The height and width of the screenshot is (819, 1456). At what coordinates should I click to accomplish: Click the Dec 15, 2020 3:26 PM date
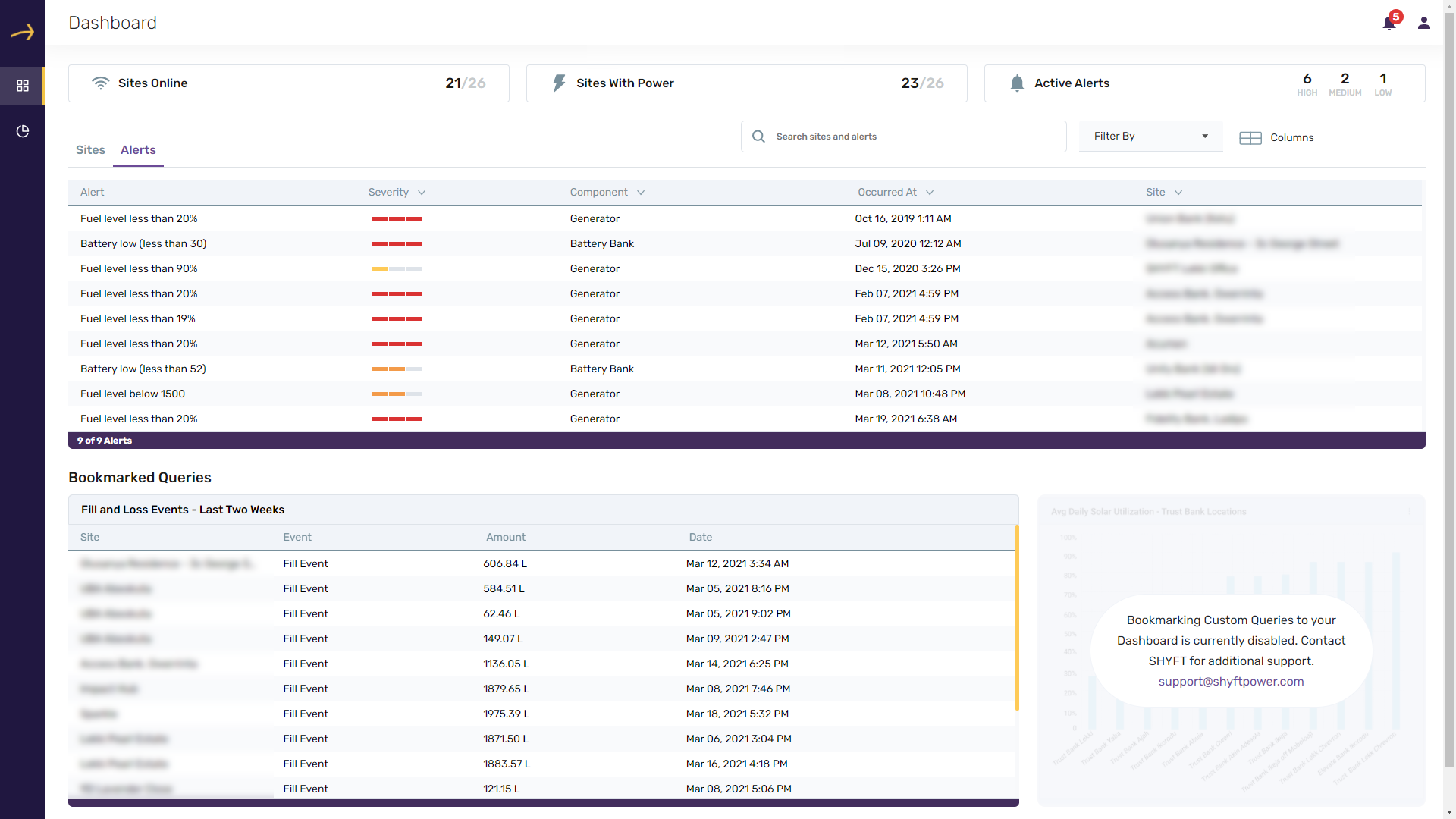pyautogui.click(x=908, y=268)
